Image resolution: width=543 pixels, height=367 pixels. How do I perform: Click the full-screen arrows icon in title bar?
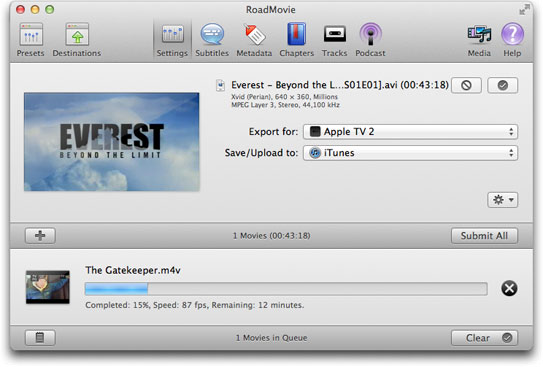524,9
